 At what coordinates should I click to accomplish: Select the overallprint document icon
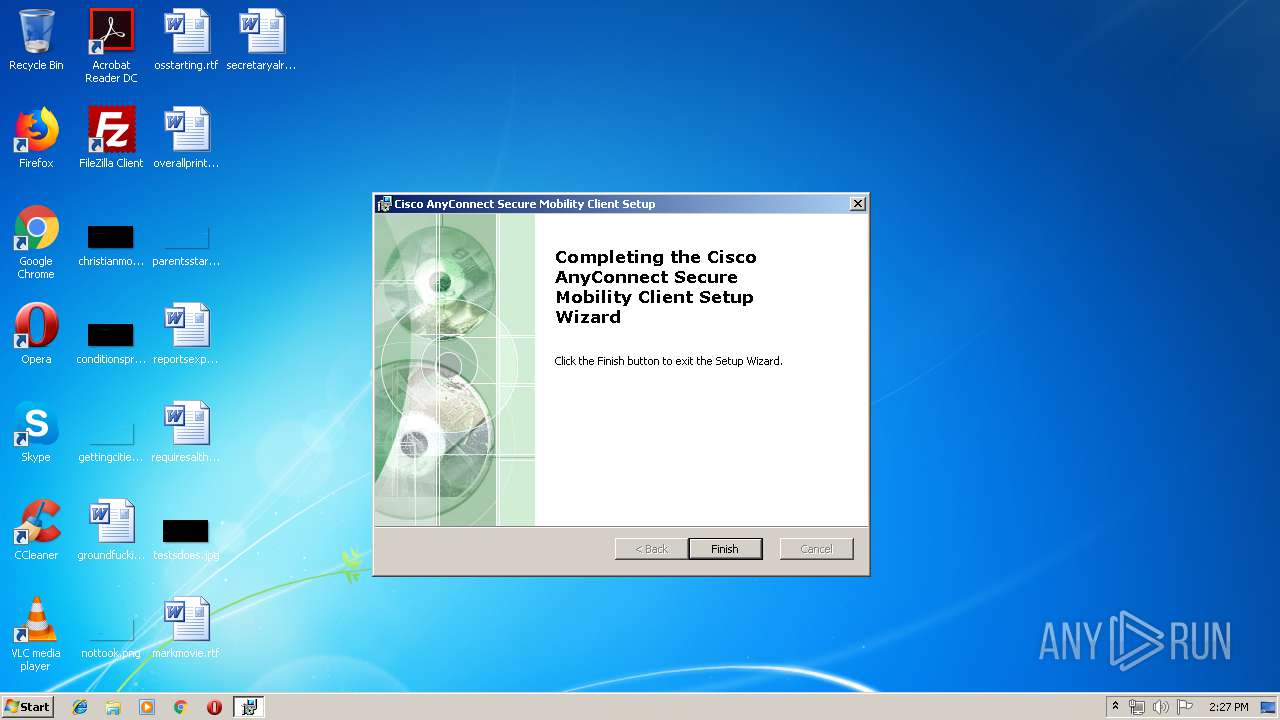[186, 138]
